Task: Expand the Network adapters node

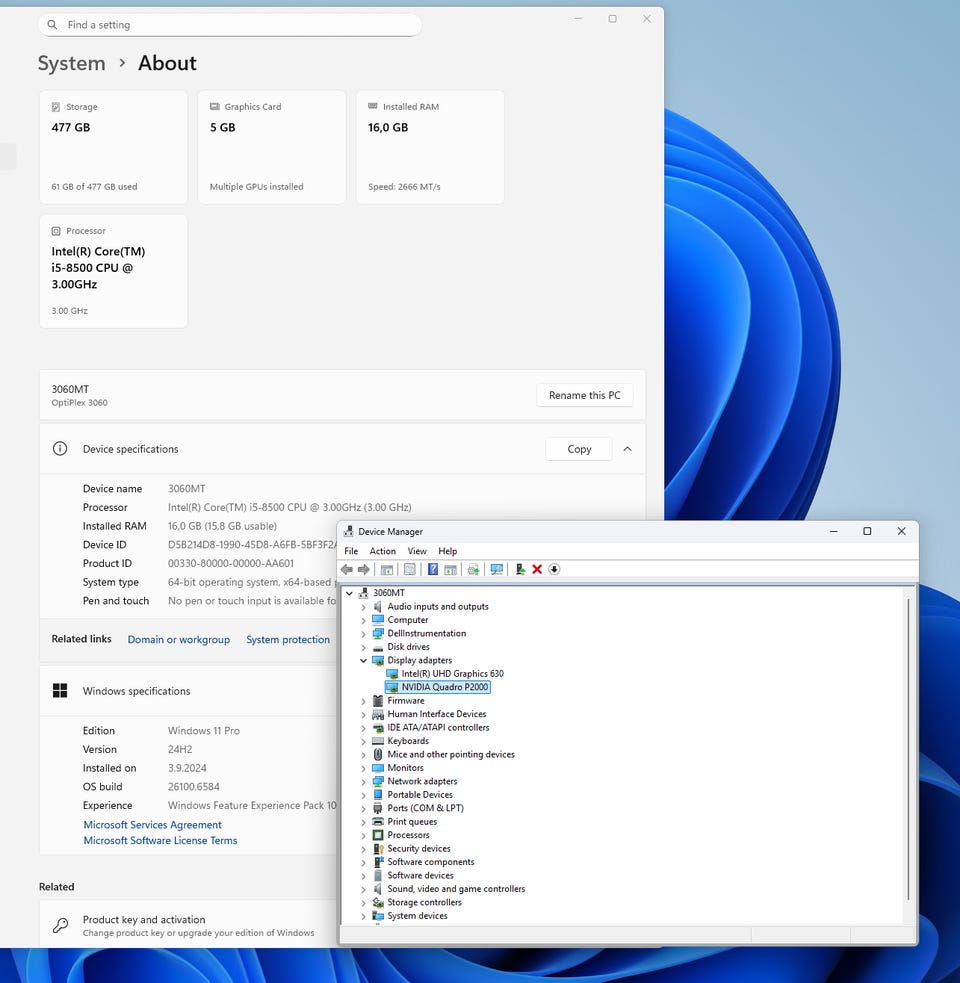Action: click(364, 782)
